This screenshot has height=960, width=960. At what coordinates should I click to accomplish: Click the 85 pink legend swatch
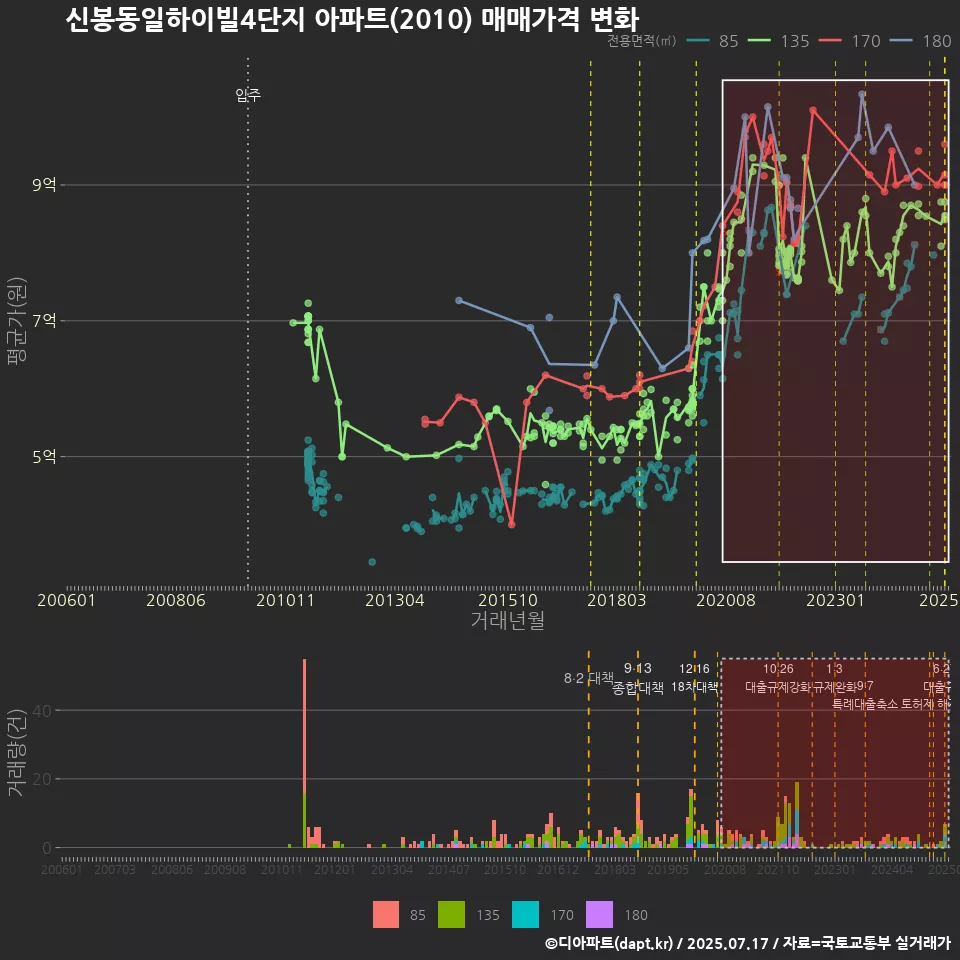coord(386,915)
